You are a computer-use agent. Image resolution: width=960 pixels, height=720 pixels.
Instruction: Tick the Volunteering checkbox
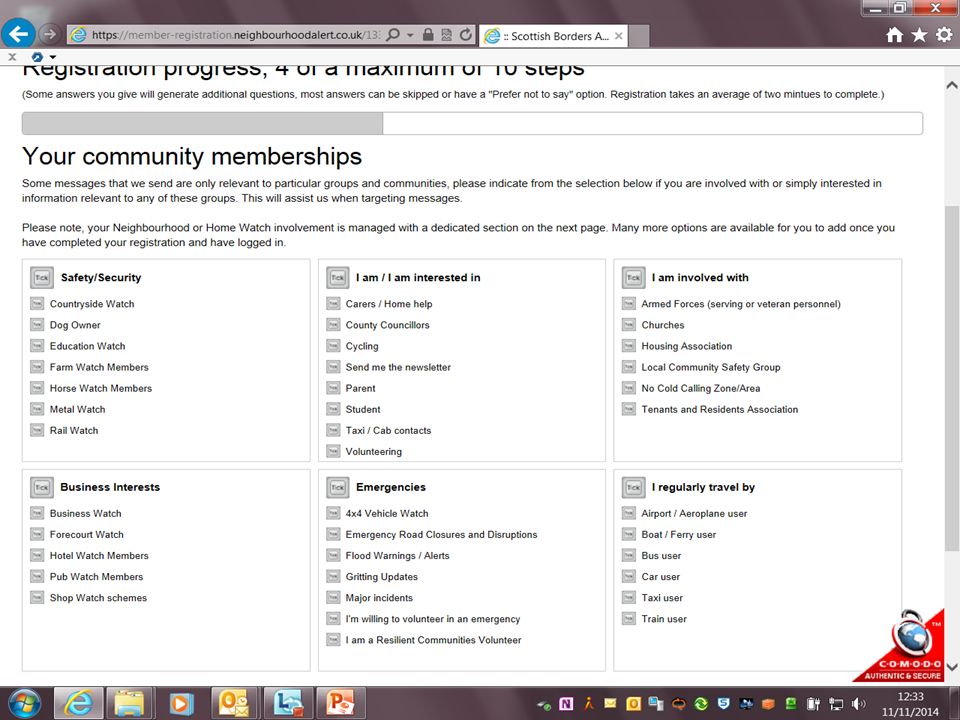point(333,451)
